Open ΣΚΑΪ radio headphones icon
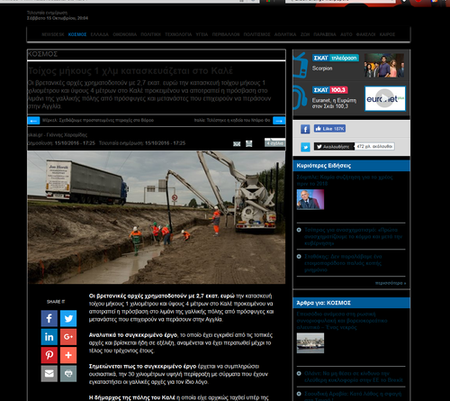 tap(300, 97)
